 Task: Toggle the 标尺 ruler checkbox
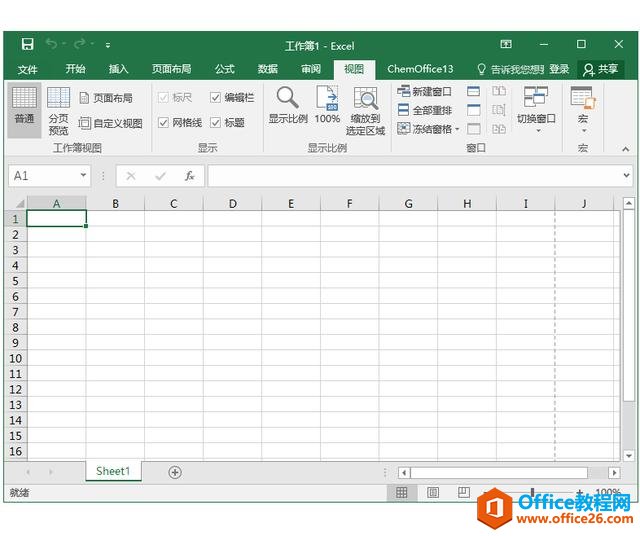click(163, 98)
